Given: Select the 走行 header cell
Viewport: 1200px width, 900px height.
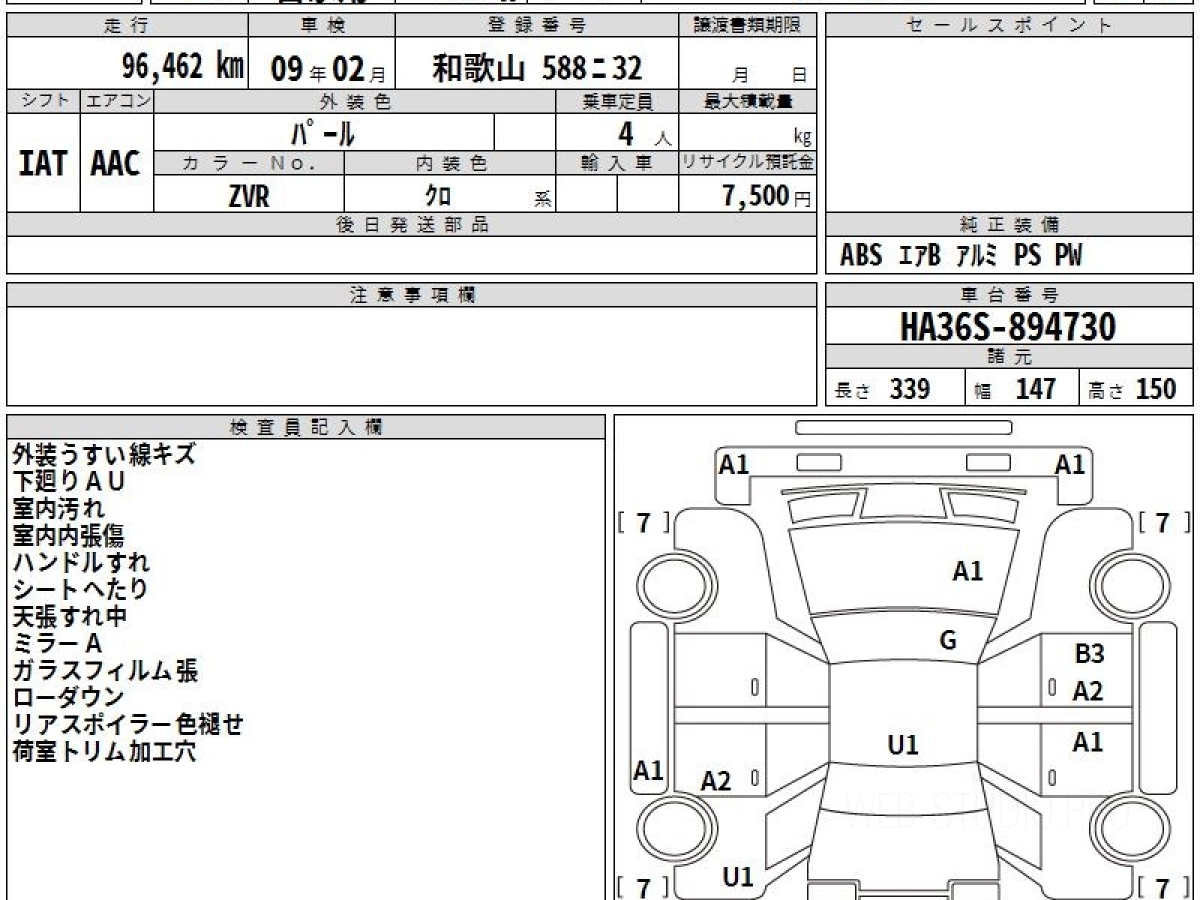Looking at the screenshot, I should pos(127,26).
